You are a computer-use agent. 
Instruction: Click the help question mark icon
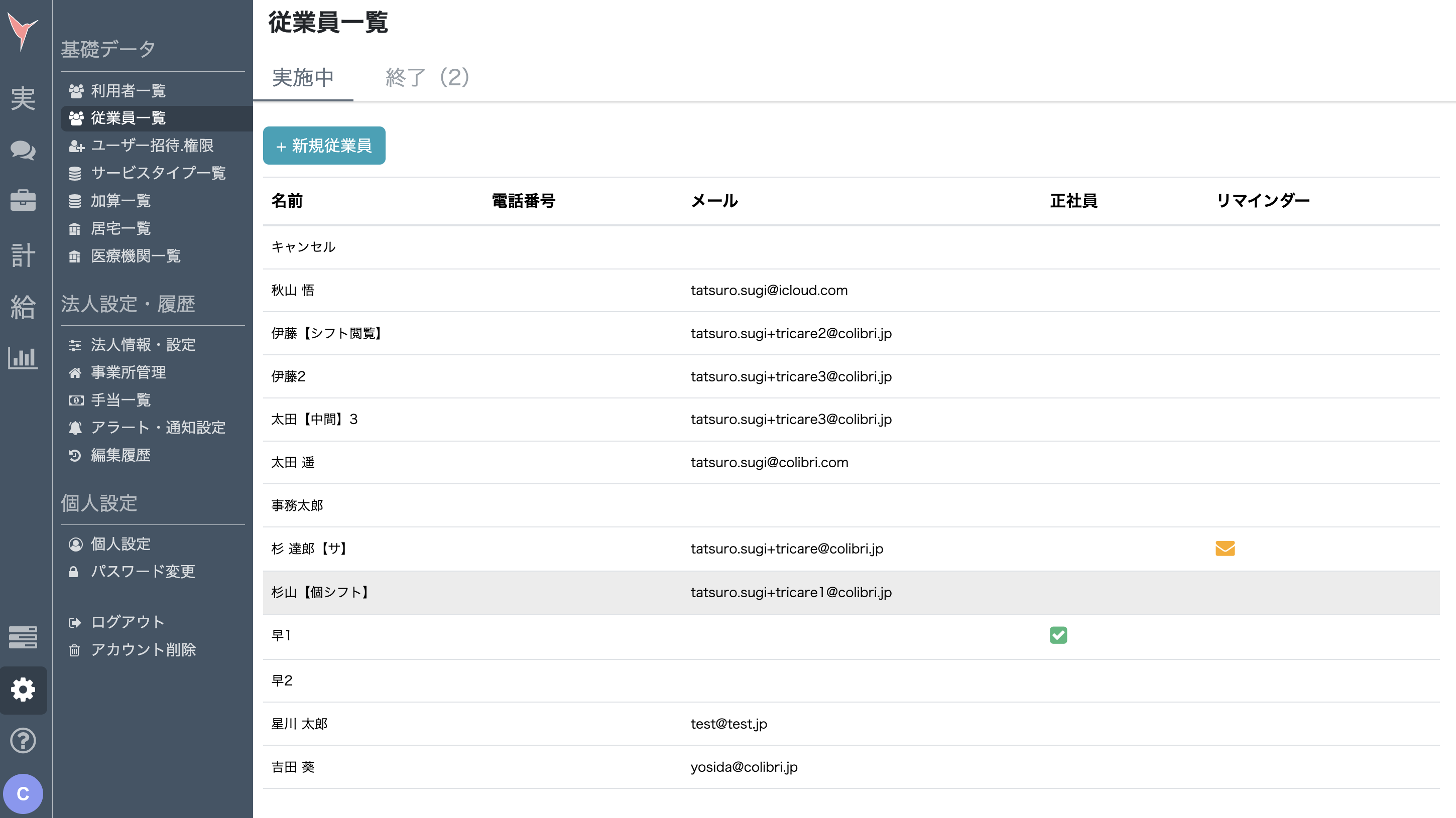[23, 741]
